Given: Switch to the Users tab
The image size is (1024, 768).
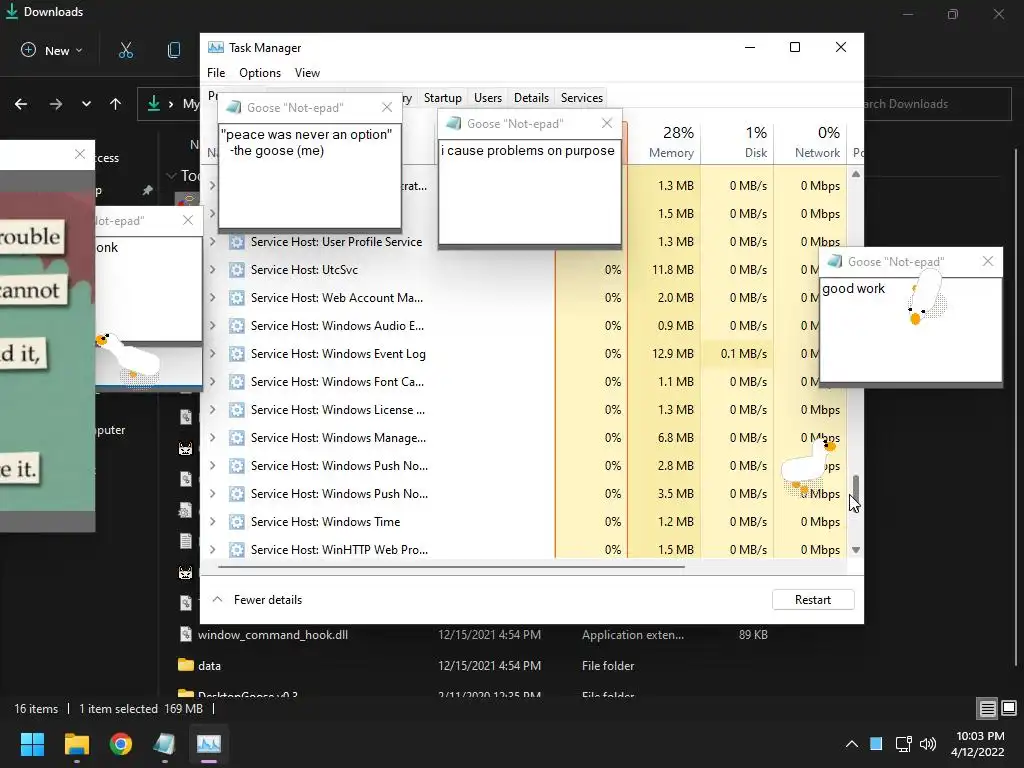Looking at the screenshot, I should (x=488, y=98).
